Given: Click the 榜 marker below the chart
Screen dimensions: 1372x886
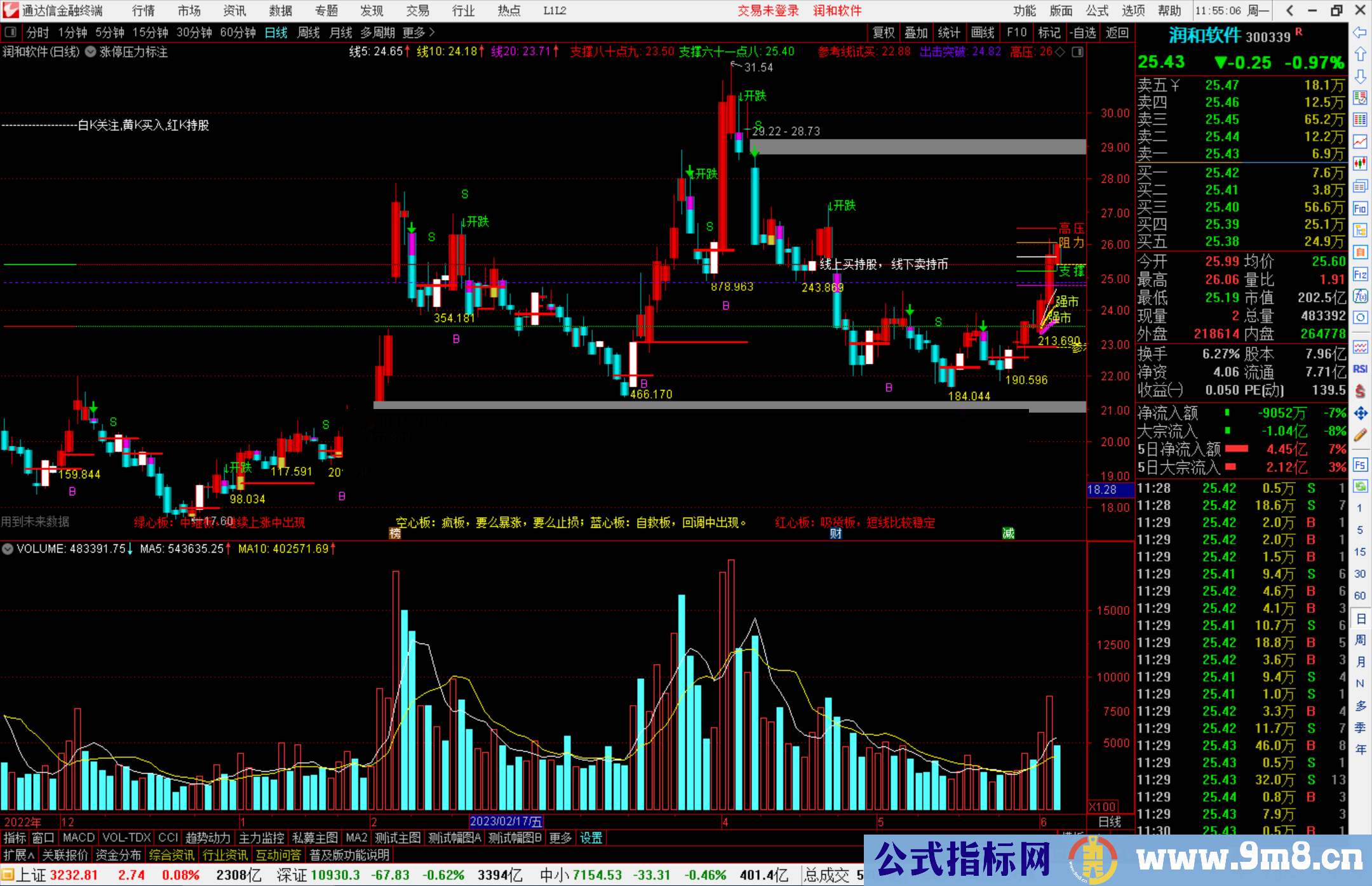Looking at the screenshot, I should (395, 534).
